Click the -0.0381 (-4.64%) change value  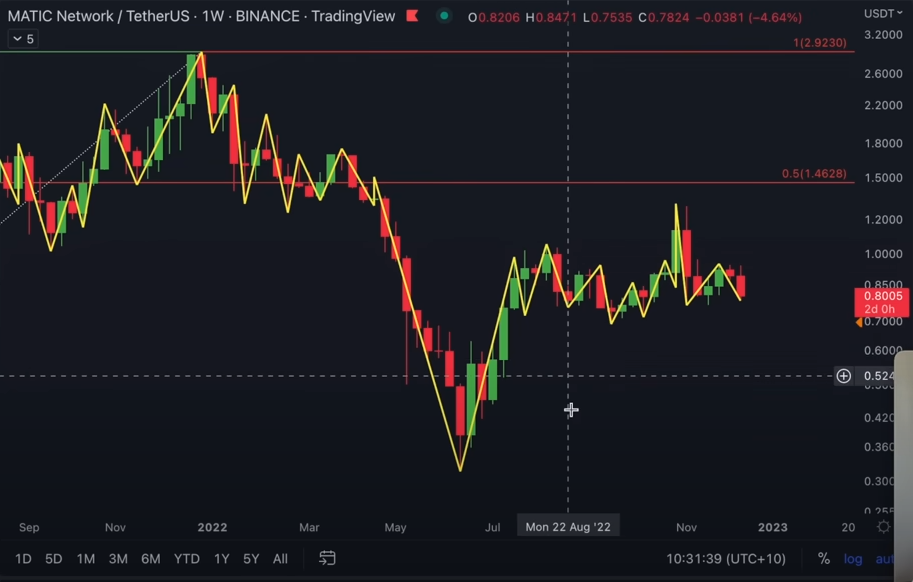click(749, 17)
